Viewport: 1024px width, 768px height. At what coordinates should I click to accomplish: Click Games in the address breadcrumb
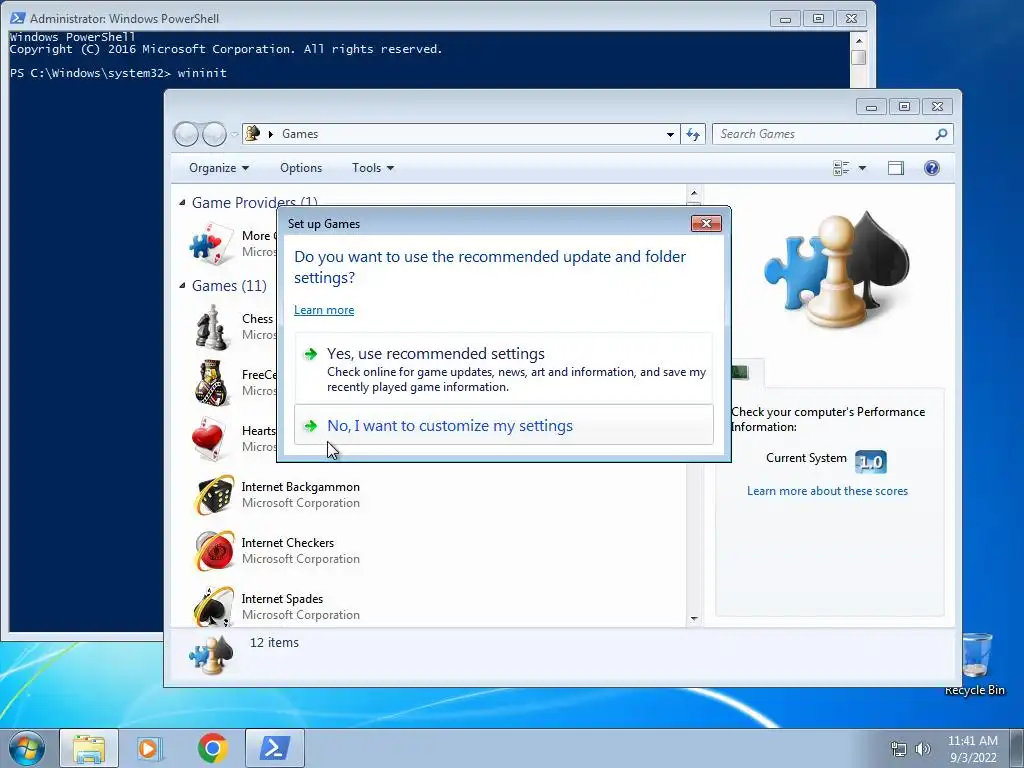pyautogui.click(x=300, y=134)
